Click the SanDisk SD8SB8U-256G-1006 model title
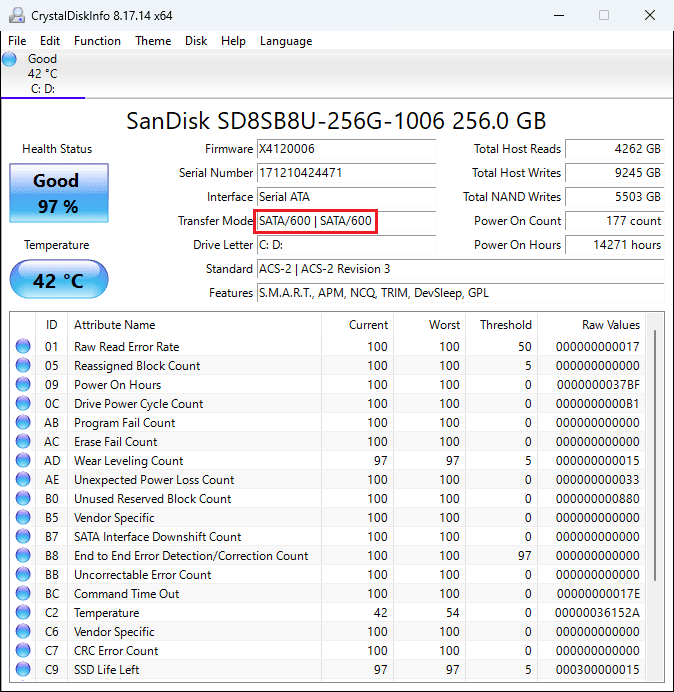Viewport: 674px width, 692px height. (x=336, y=121)
